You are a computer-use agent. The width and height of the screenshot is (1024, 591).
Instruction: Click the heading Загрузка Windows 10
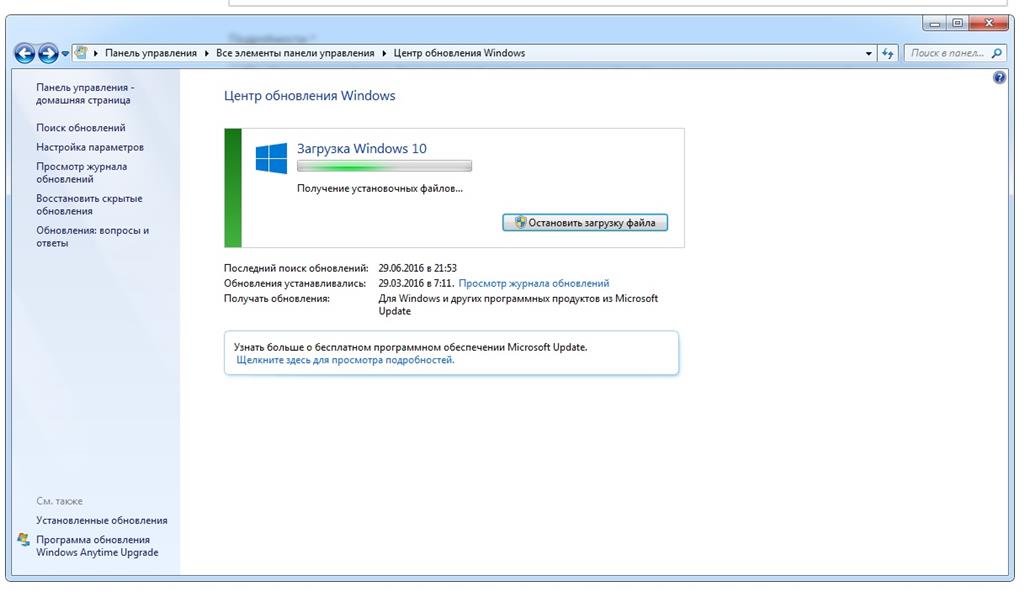(x=362, y=149)
